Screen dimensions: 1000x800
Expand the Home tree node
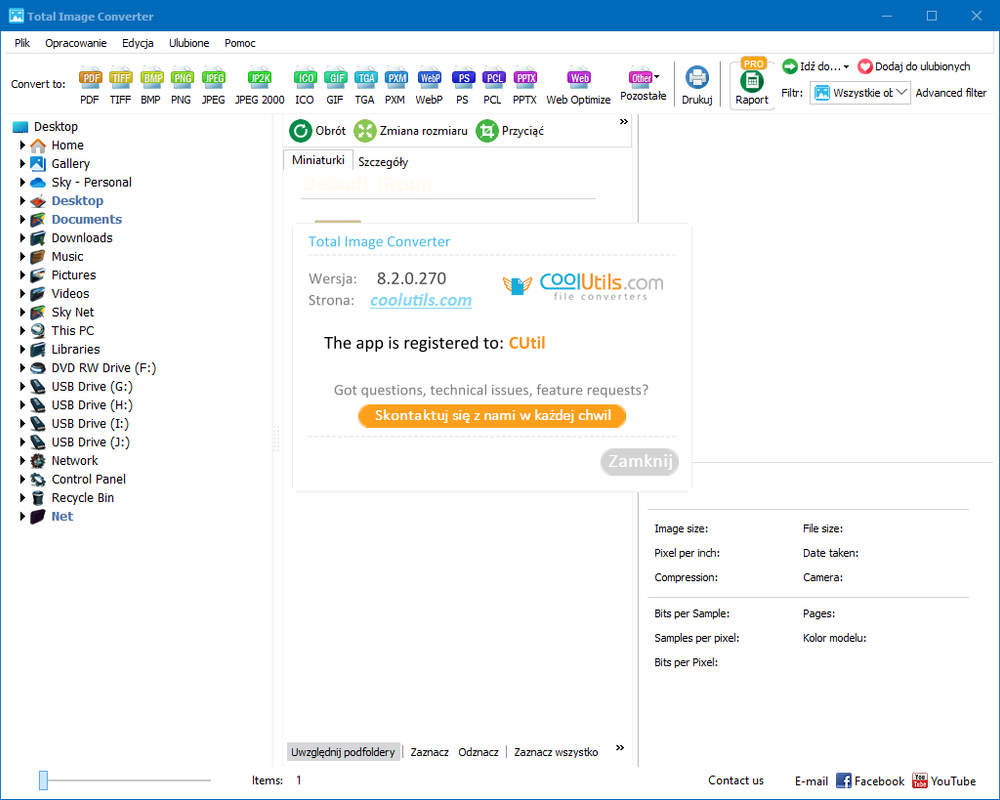22,145
